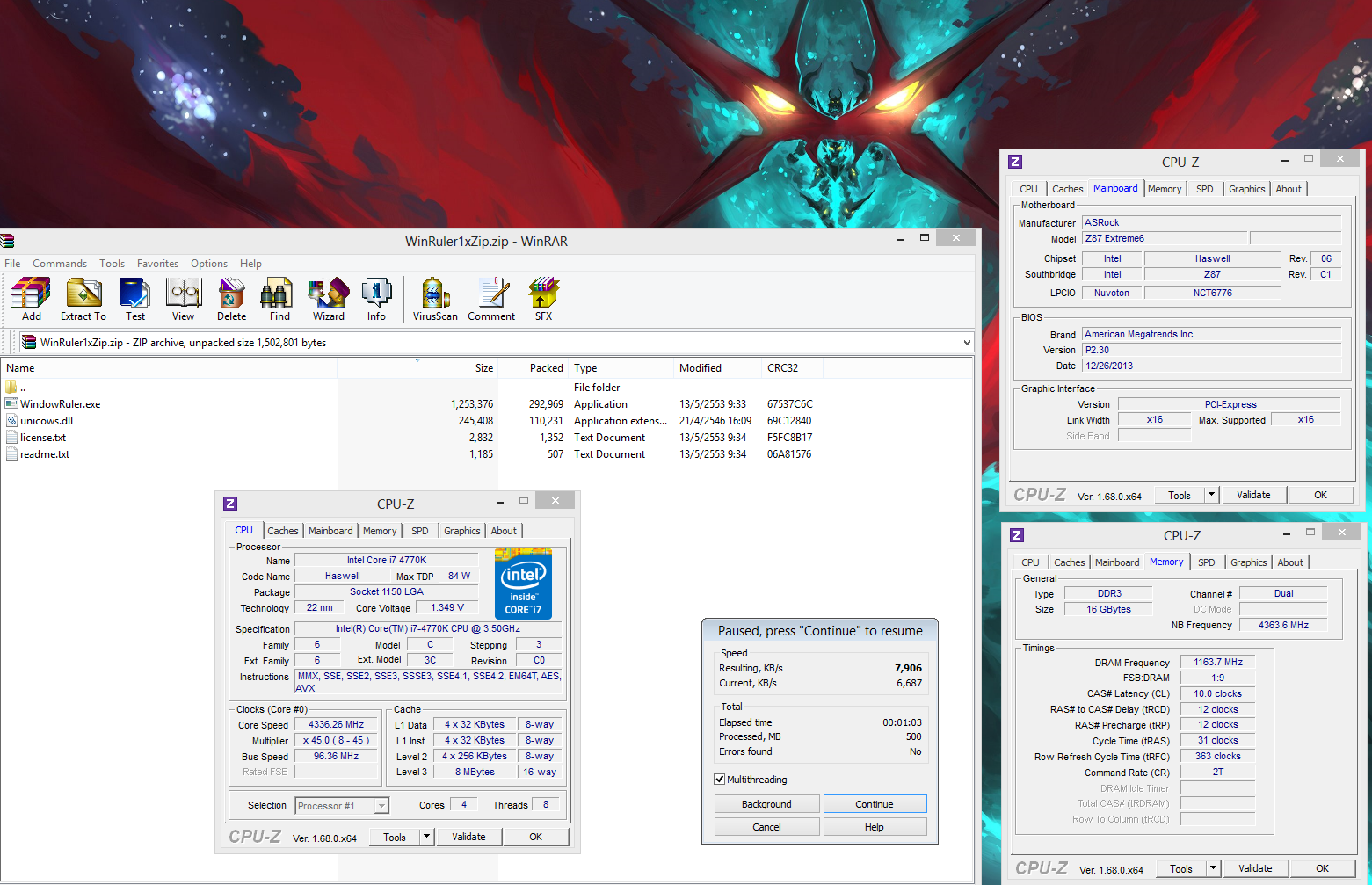Click the 16 GBytes memory size value
This screenshot has height=885, width=1372.
[1109, 609]
